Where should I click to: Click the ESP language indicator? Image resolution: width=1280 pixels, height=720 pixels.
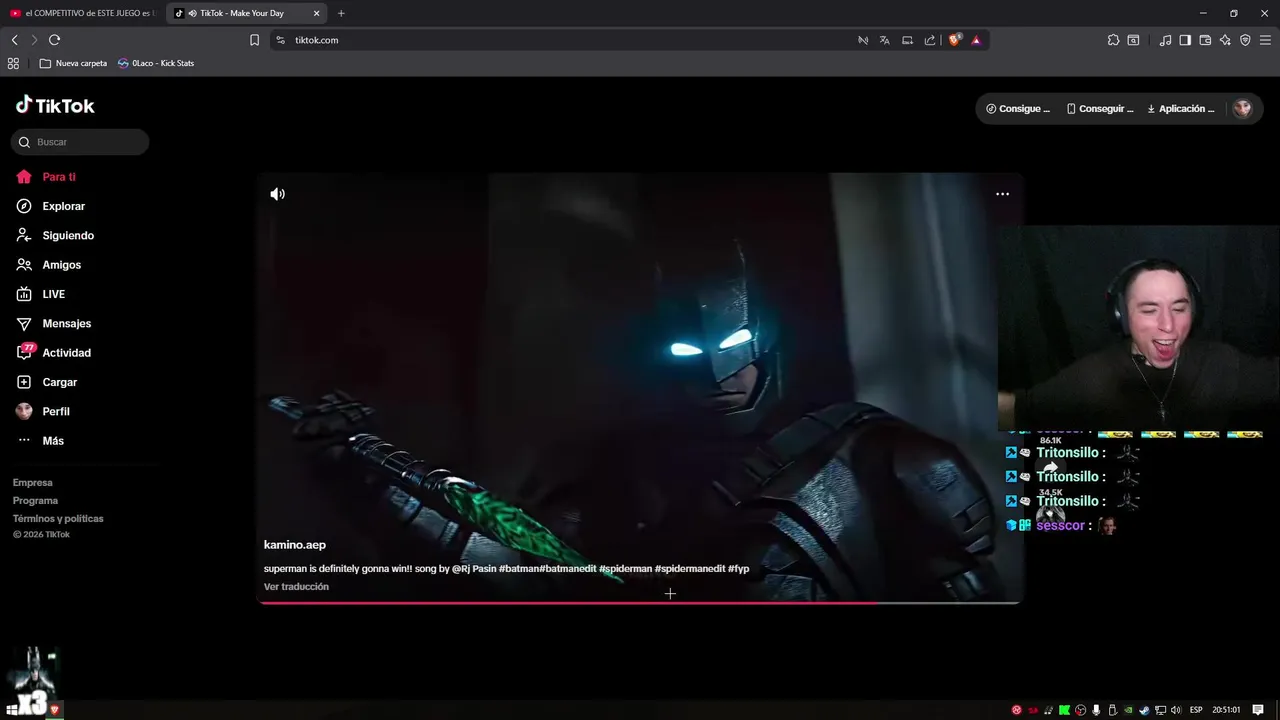tap(1196, 710)
